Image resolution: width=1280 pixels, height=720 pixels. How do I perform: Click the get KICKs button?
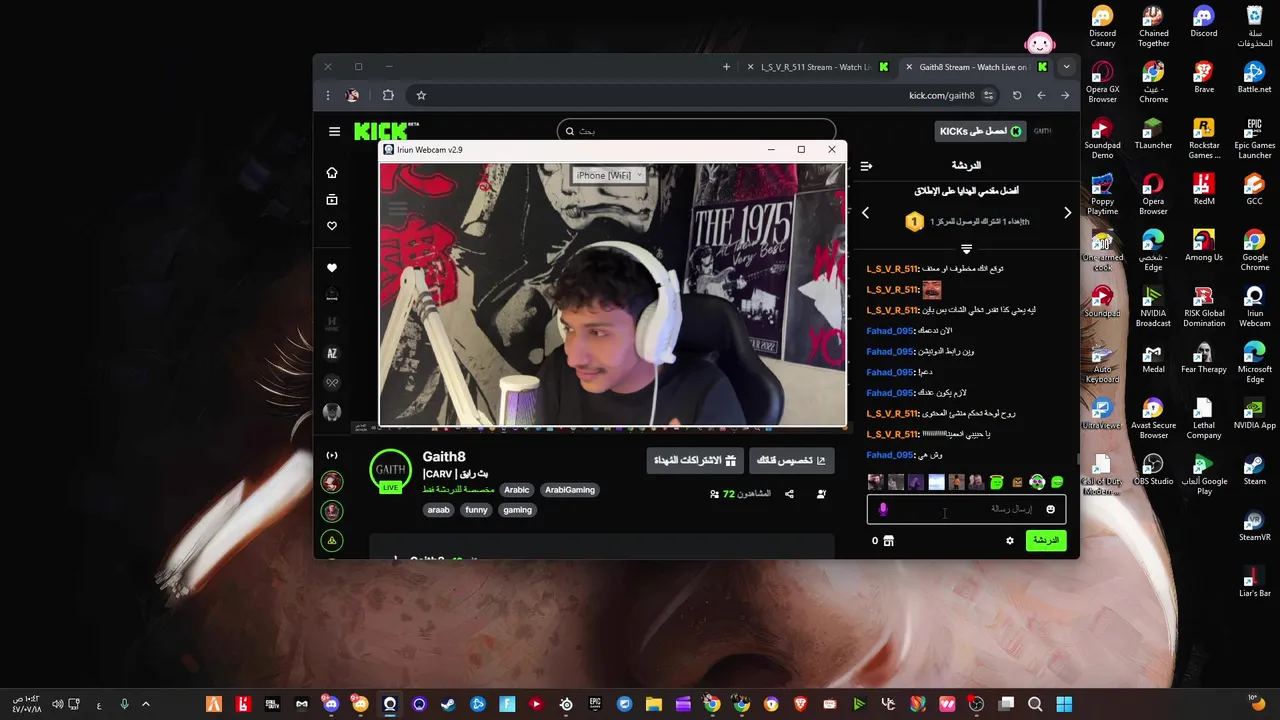click(x=981, y=131)
